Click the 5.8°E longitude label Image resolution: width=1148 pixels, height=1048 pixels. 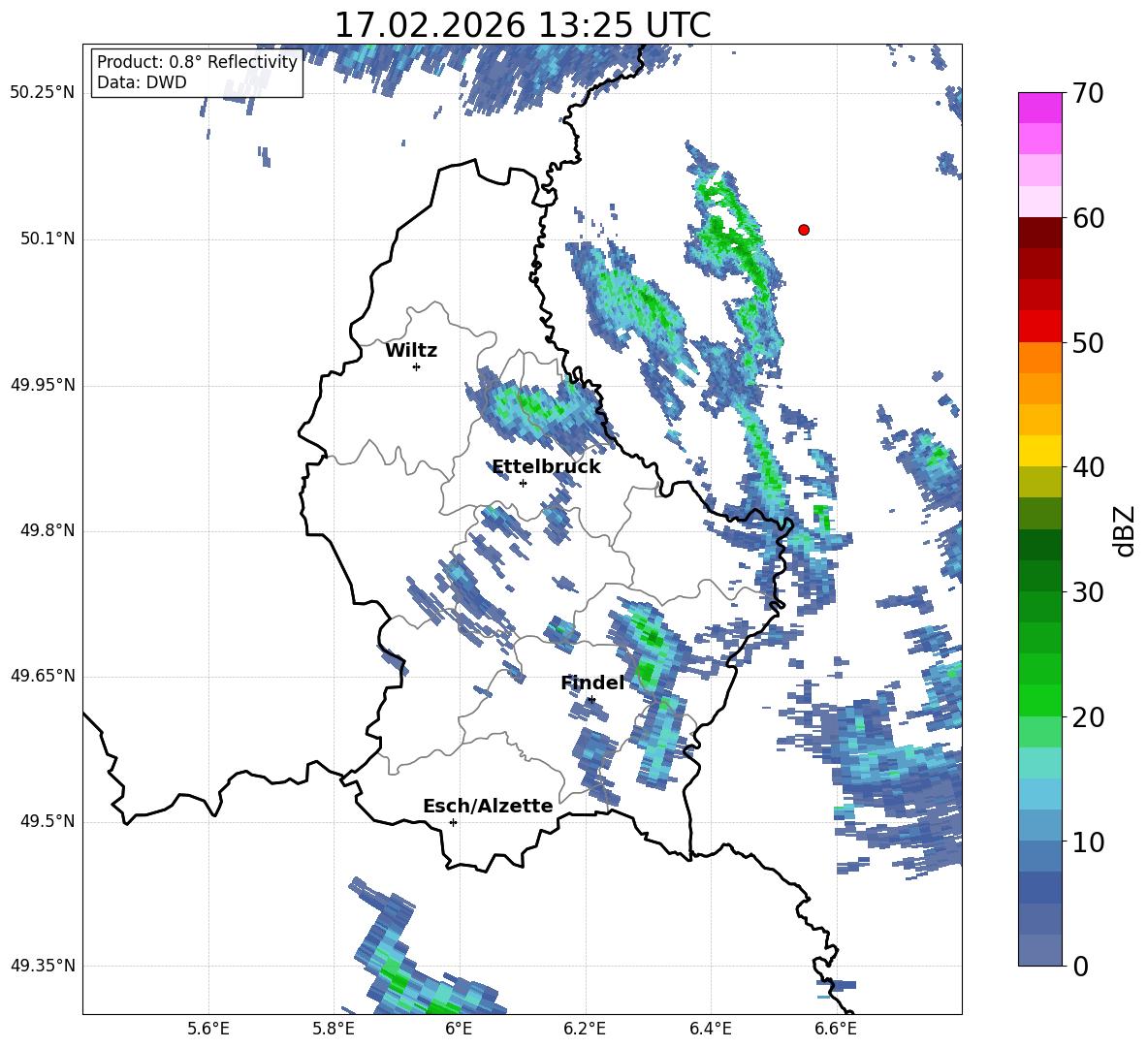tap(334, 1029)
